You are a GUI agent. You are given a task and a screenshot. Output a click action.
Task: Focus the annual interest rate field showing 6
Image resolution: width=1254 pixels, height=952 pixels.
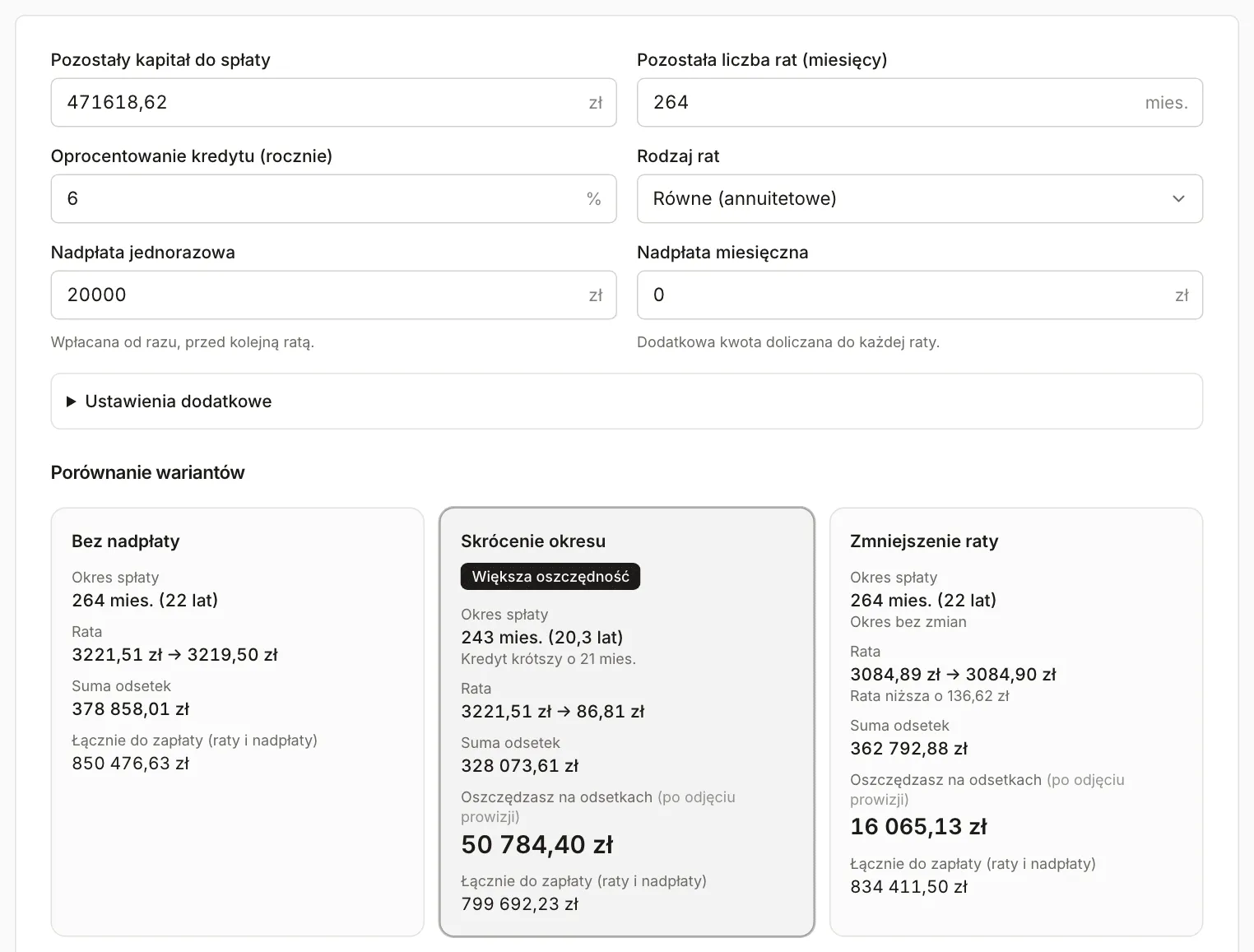coord(333,198)
